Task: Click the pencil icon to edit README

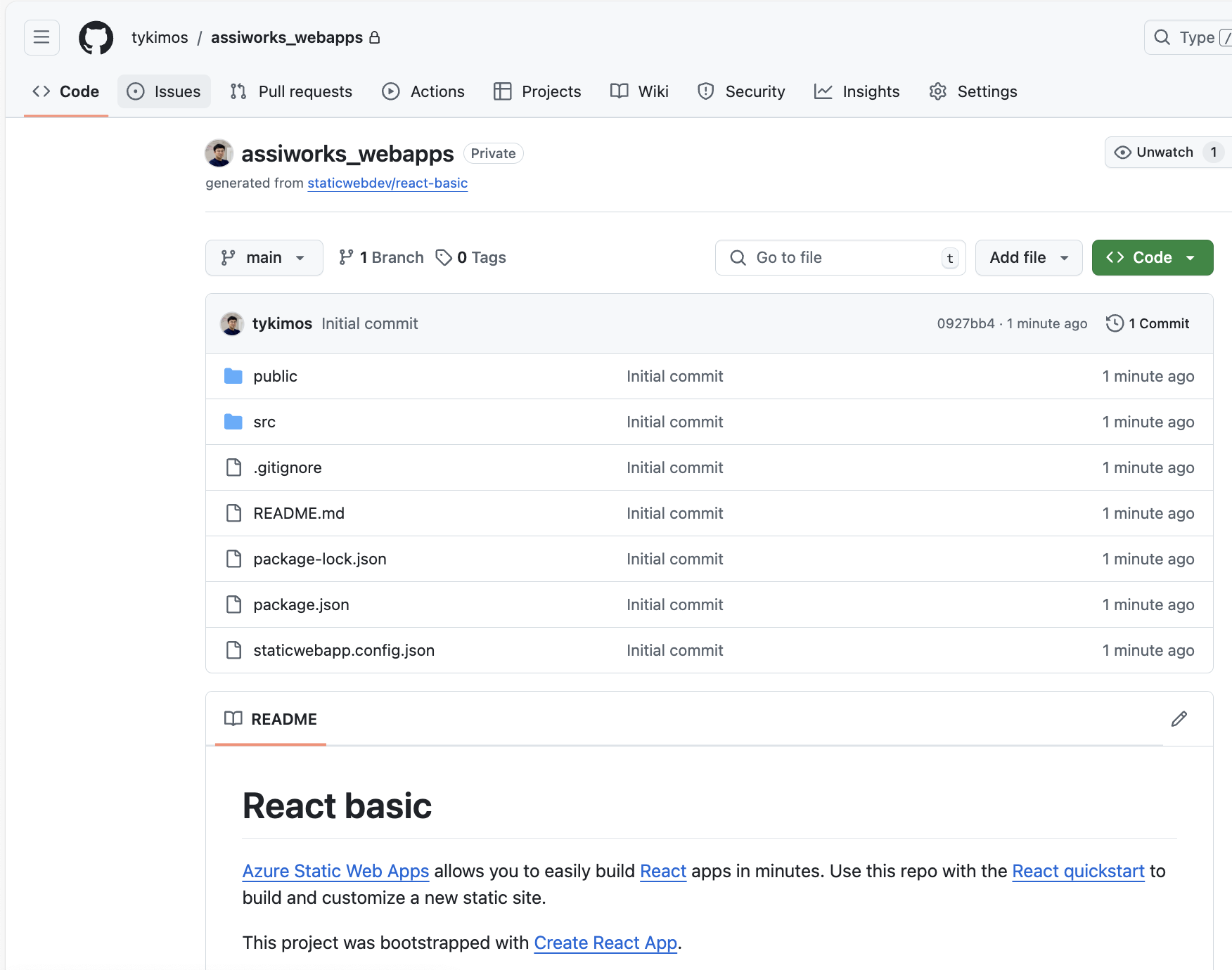Action: [1179, 718]
